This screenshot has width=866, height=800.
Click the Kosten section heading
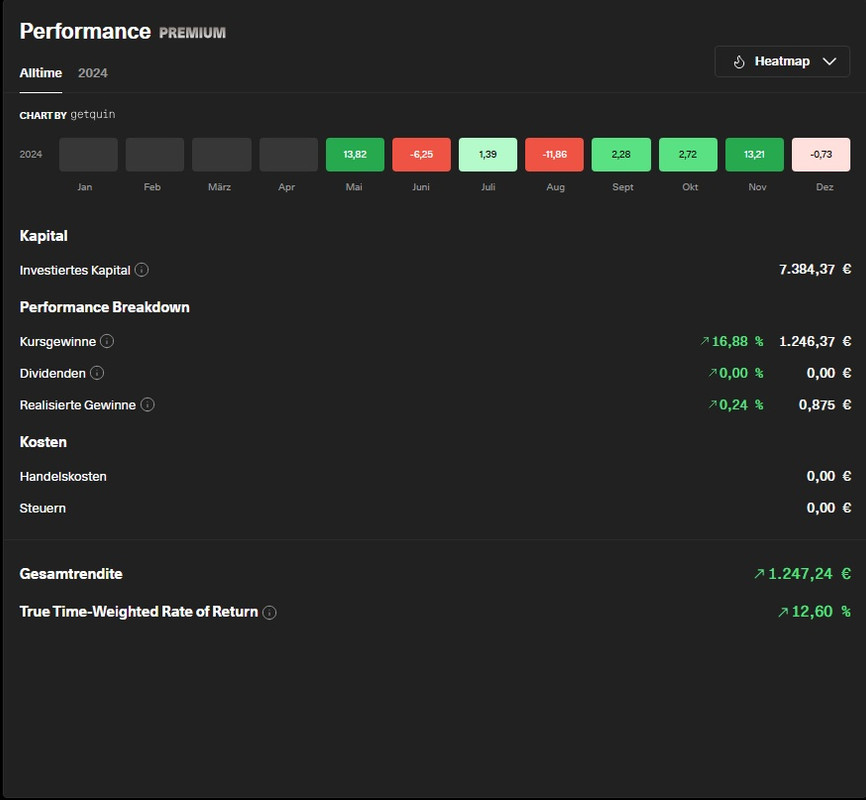(43, 442)
